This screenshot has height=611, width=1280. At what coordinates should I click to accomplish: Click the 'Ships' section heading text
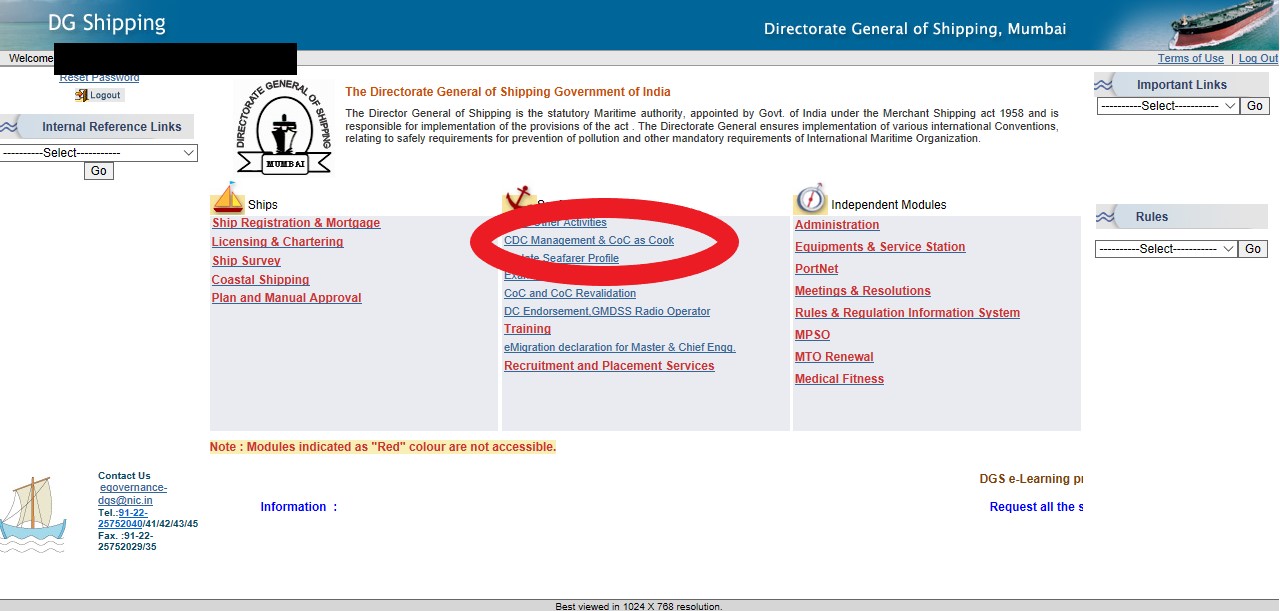click(263, 205)
